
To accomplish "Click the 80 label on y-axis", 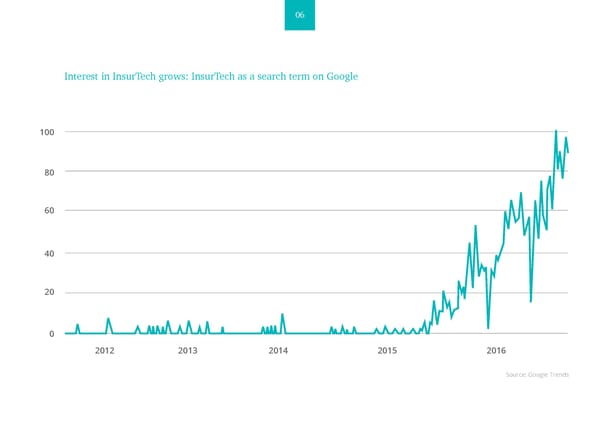I will click(x=50, y=172).
